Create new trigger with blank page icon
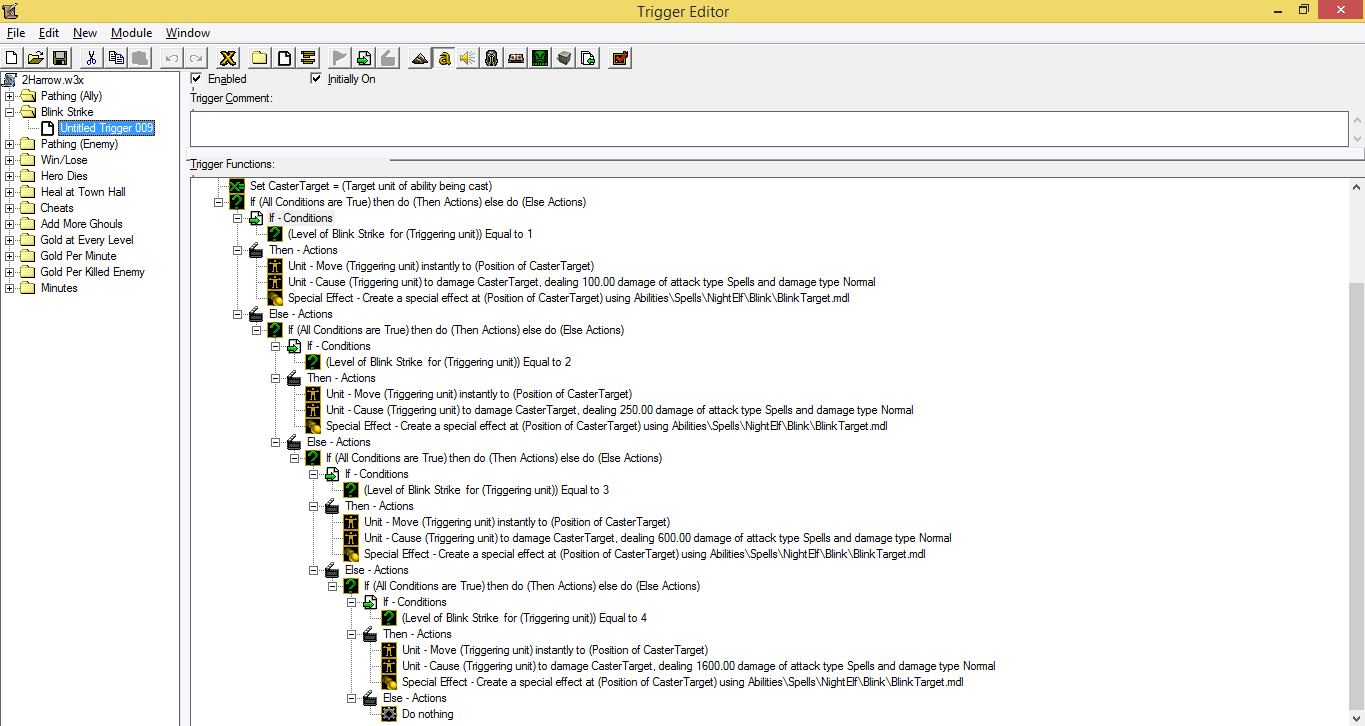The image size is (1365, 726). pos(284,58)
